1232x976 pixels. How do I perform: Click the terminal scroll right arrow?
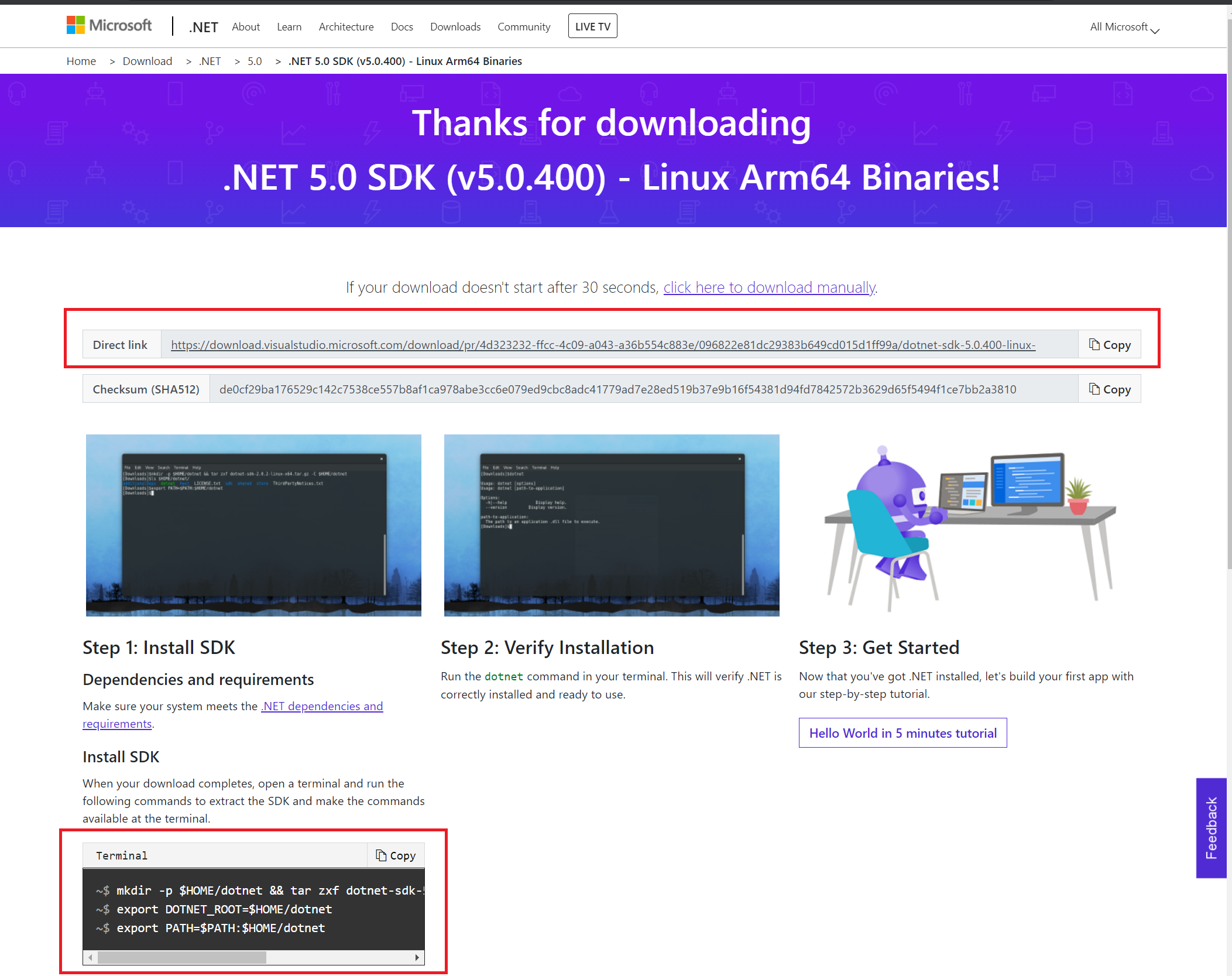pyautogui.click(x=417, y=957)
